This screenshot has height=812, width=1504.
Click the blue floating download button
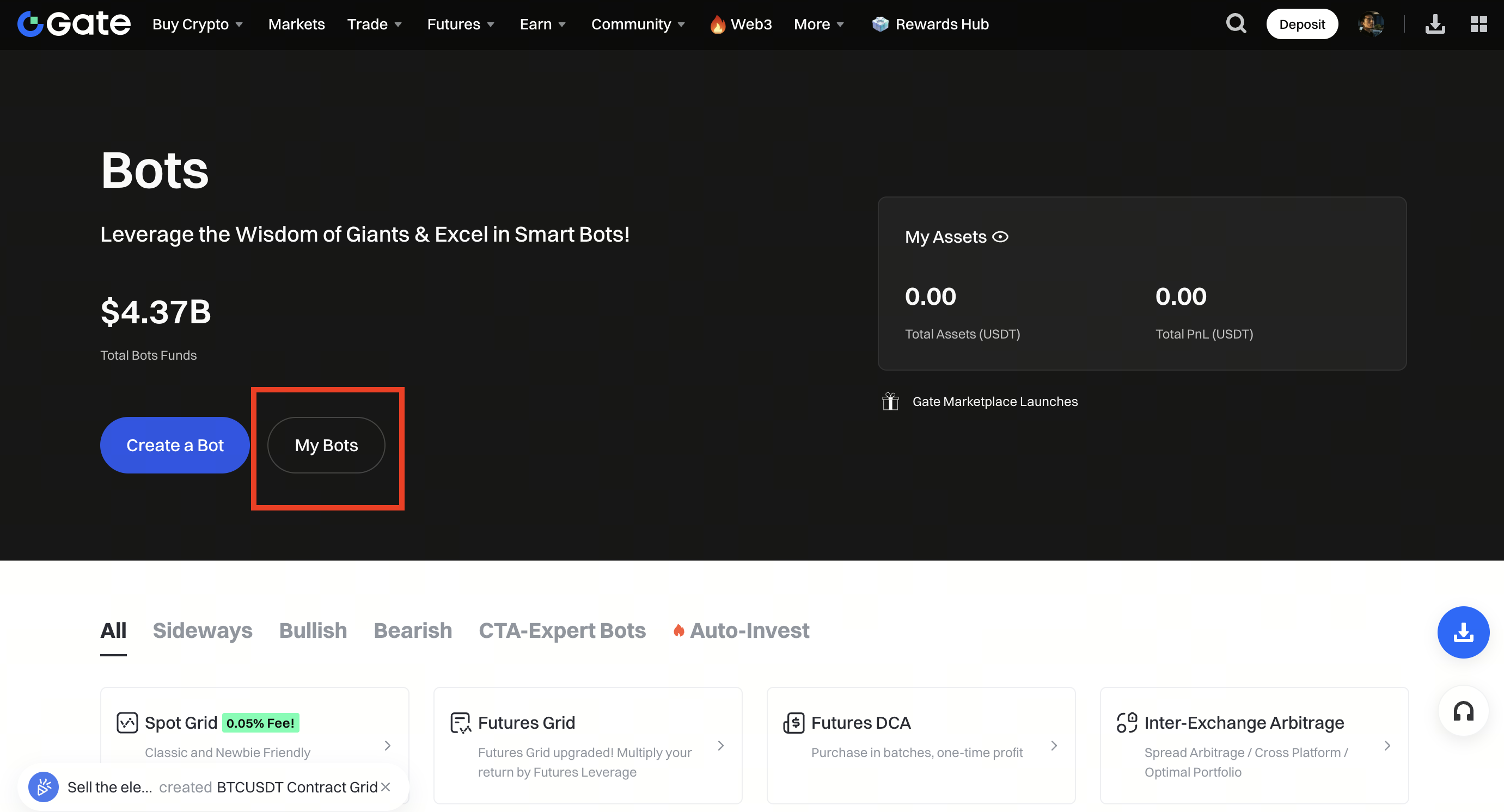(1463, 632)
